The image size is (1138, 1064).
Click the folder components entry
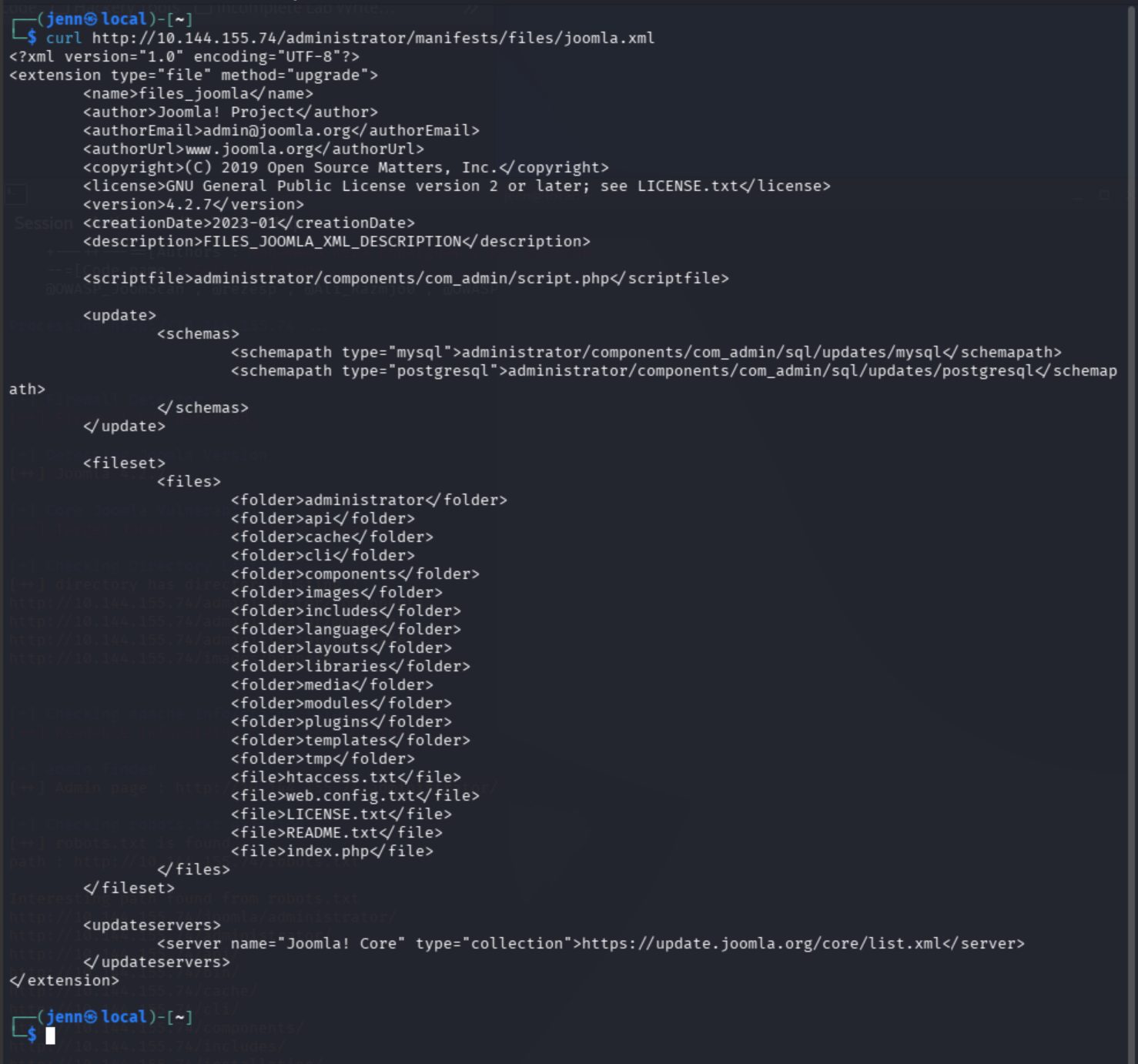[x=355, y=574]
